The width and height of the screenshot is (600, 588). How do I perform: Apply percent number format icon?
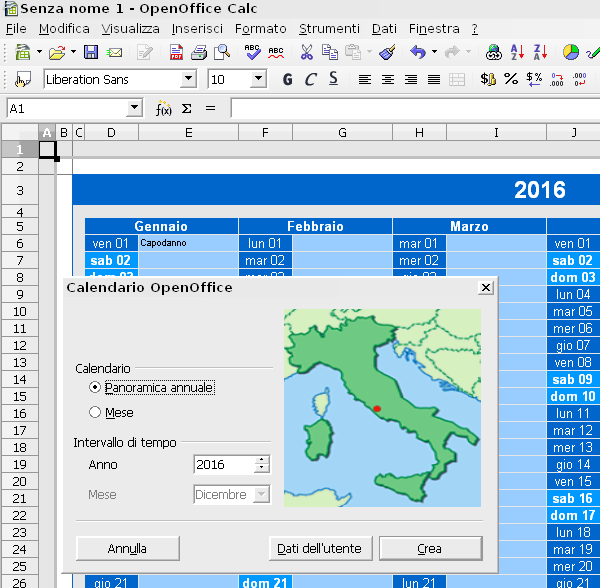511,79
